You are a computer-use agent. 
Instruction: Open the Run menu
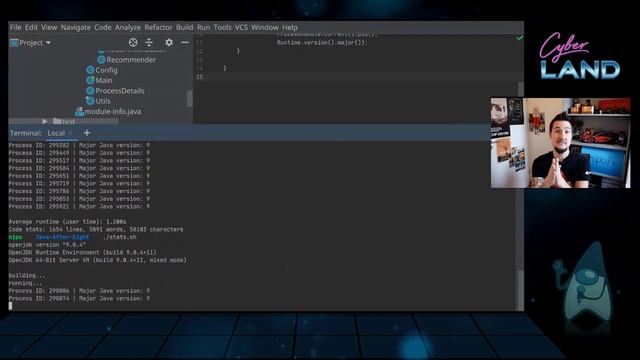(203, 27)
